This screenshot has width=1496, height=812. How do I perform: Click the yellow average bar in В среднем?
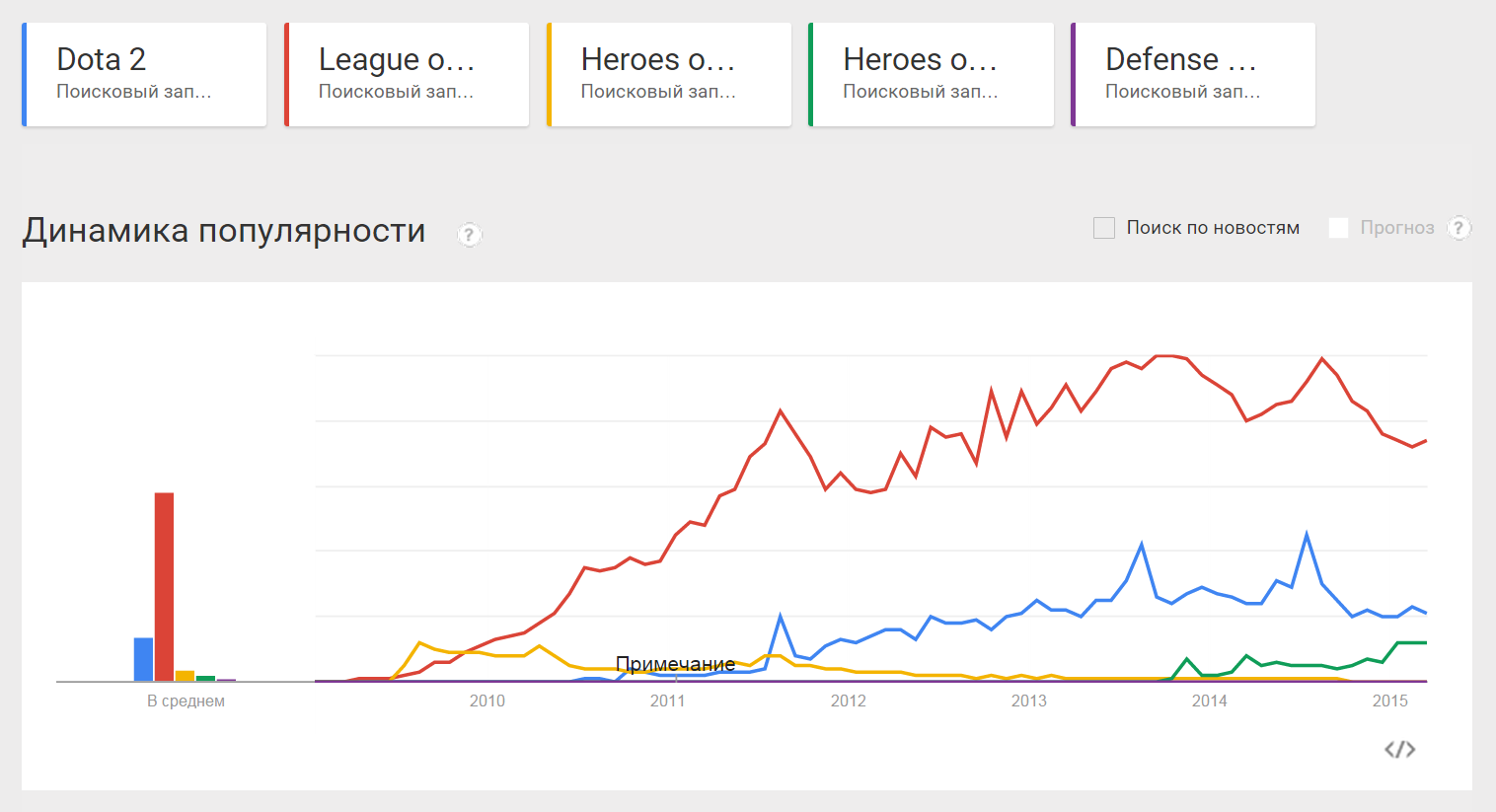185,676
